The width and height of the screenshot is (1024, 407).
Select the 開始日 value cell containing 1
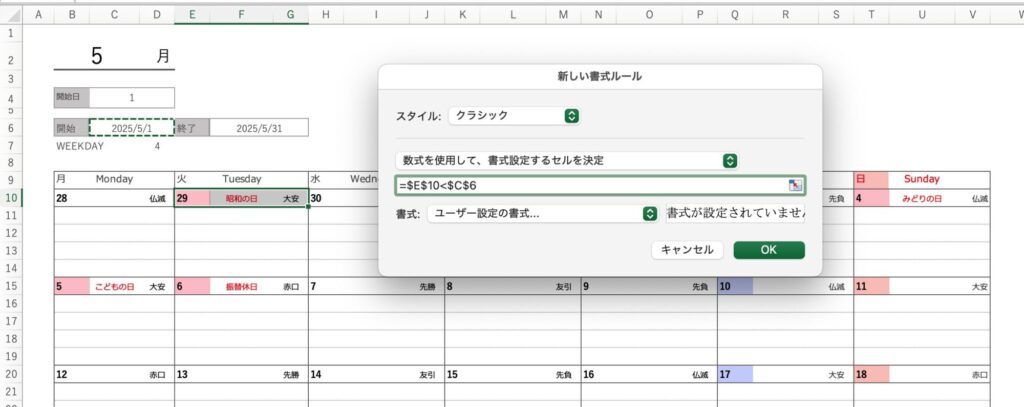pyautogui.click(x=131, y=97)
